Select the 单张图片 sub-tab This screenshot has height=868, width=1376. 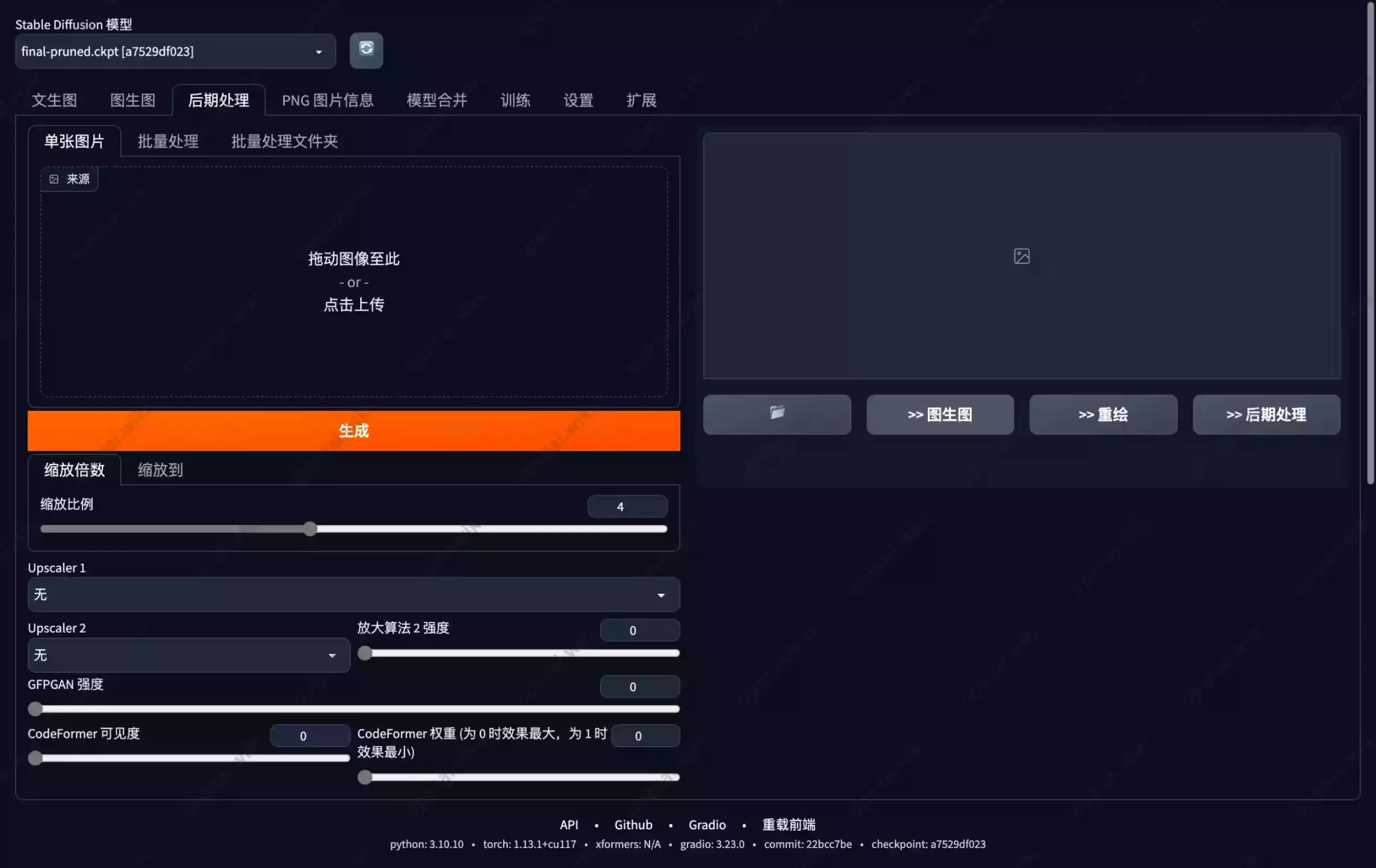click(x=74, y=141)
